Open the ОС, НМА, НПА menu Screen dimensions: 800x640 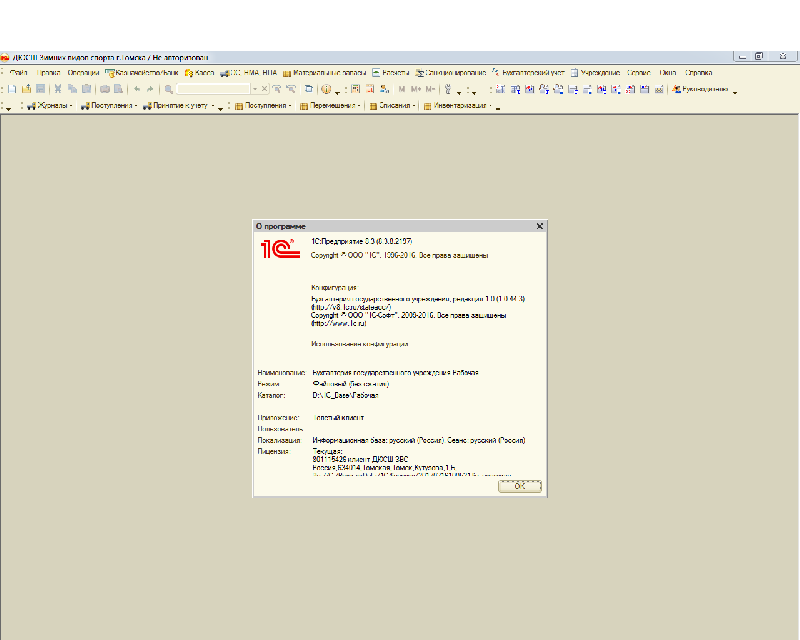tap(248, 72)
